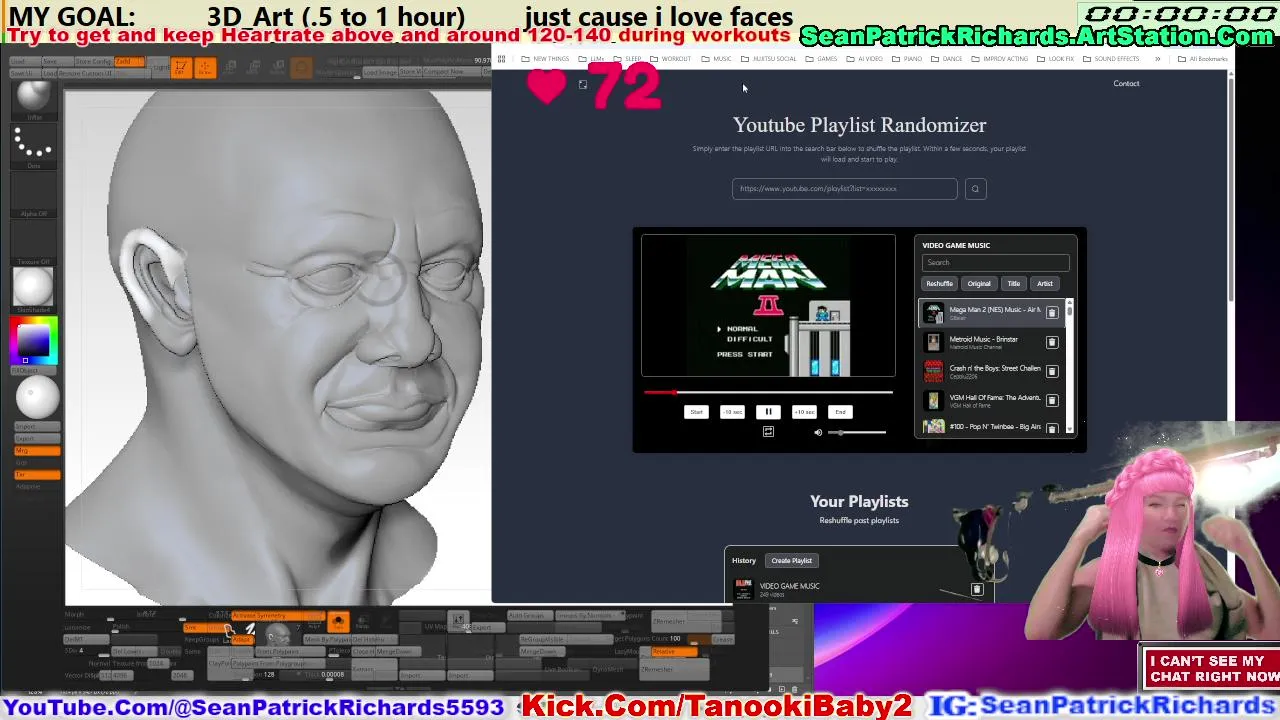Click the Mega Man video player

768,306
